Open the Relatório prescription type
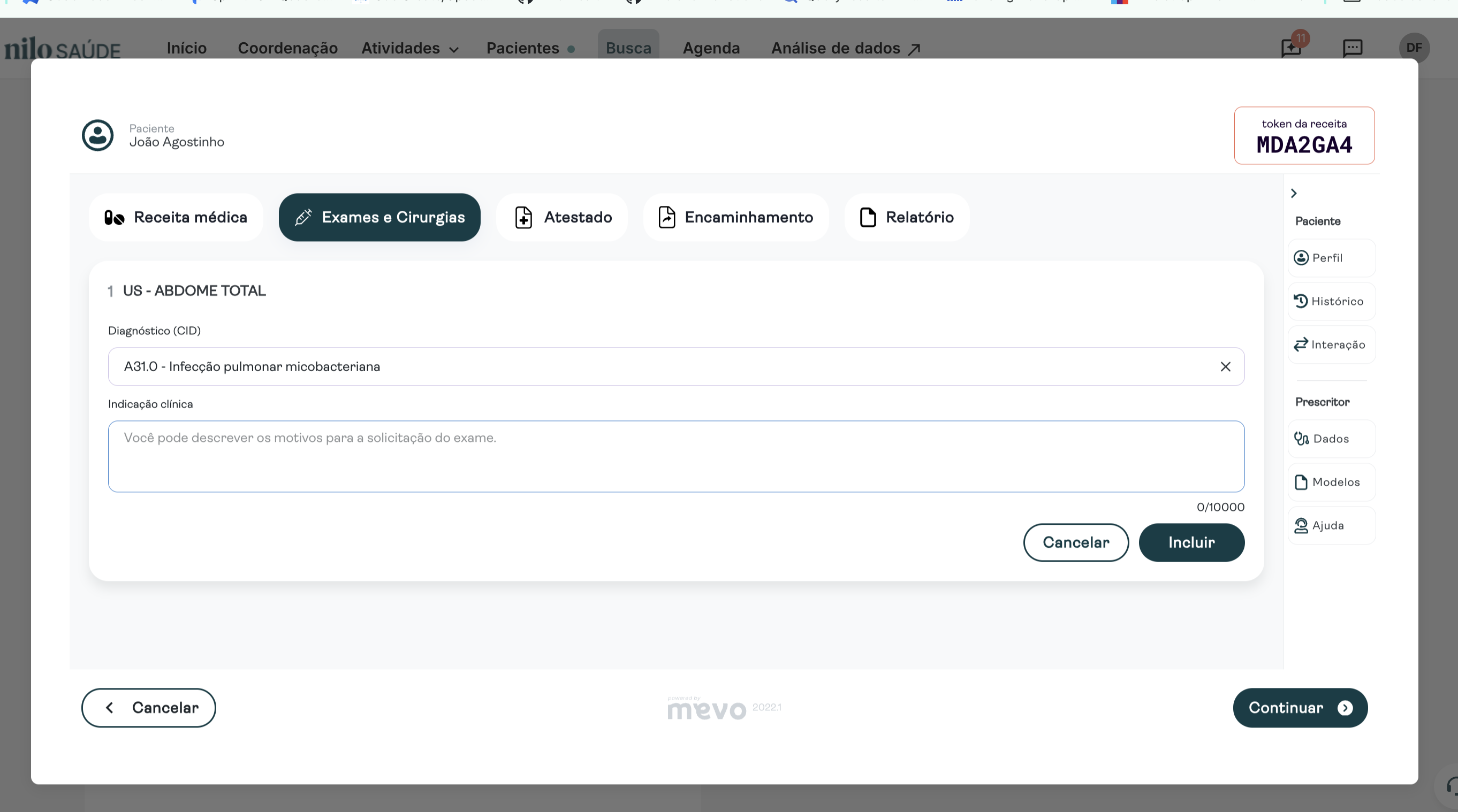The width and height of the screenshot is (1458, 812). click(906, 217)
